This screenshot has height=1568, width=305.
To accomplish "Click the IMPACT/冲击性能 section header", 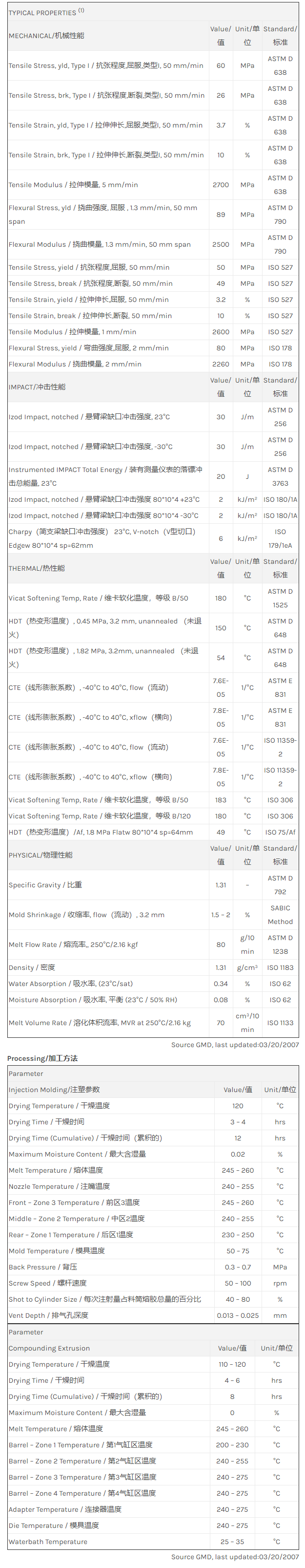I will [x=37, y=387].
